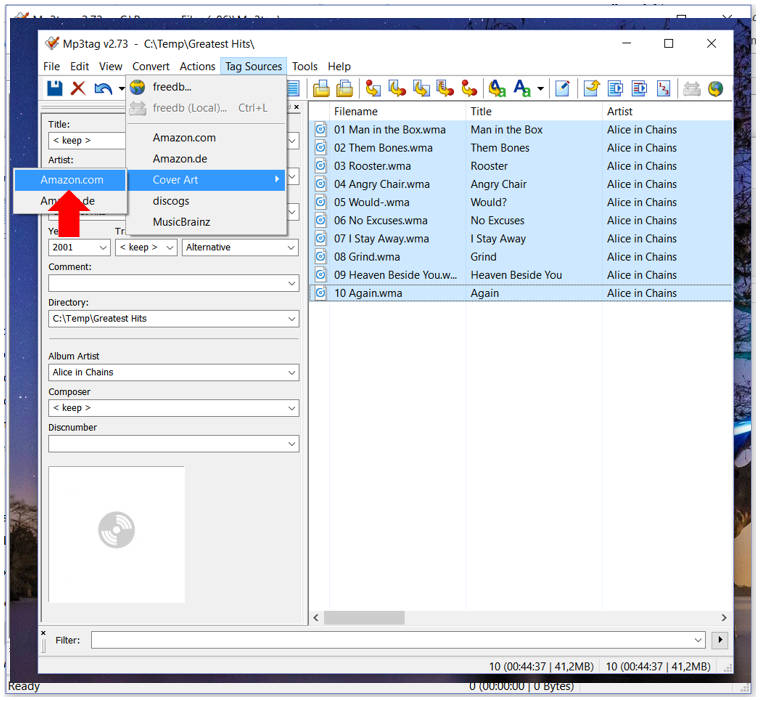Screen dimensions: 761x701
Task: Click the scroll left arrow of file list
Action: click(316, 618)
